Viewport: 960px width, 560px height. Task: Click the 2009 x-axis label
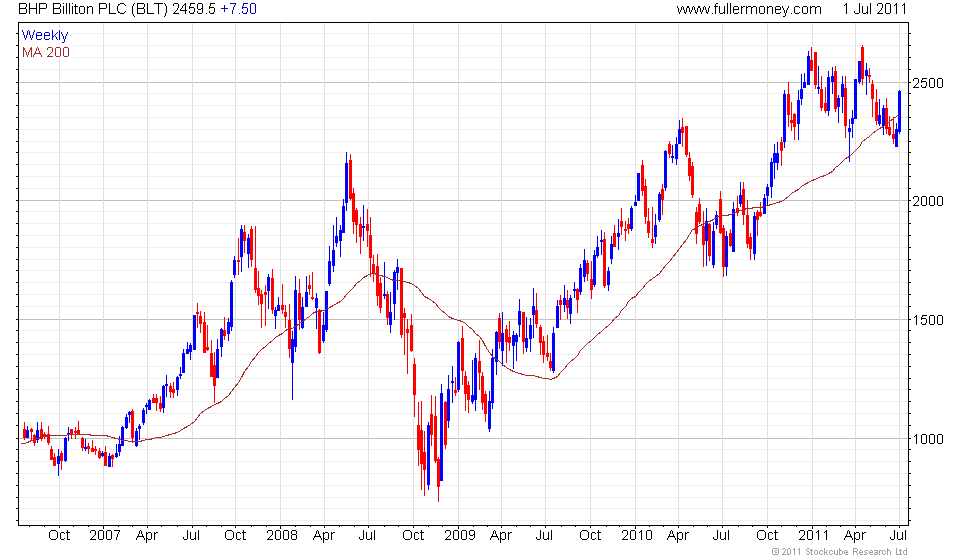coord(460,536)
